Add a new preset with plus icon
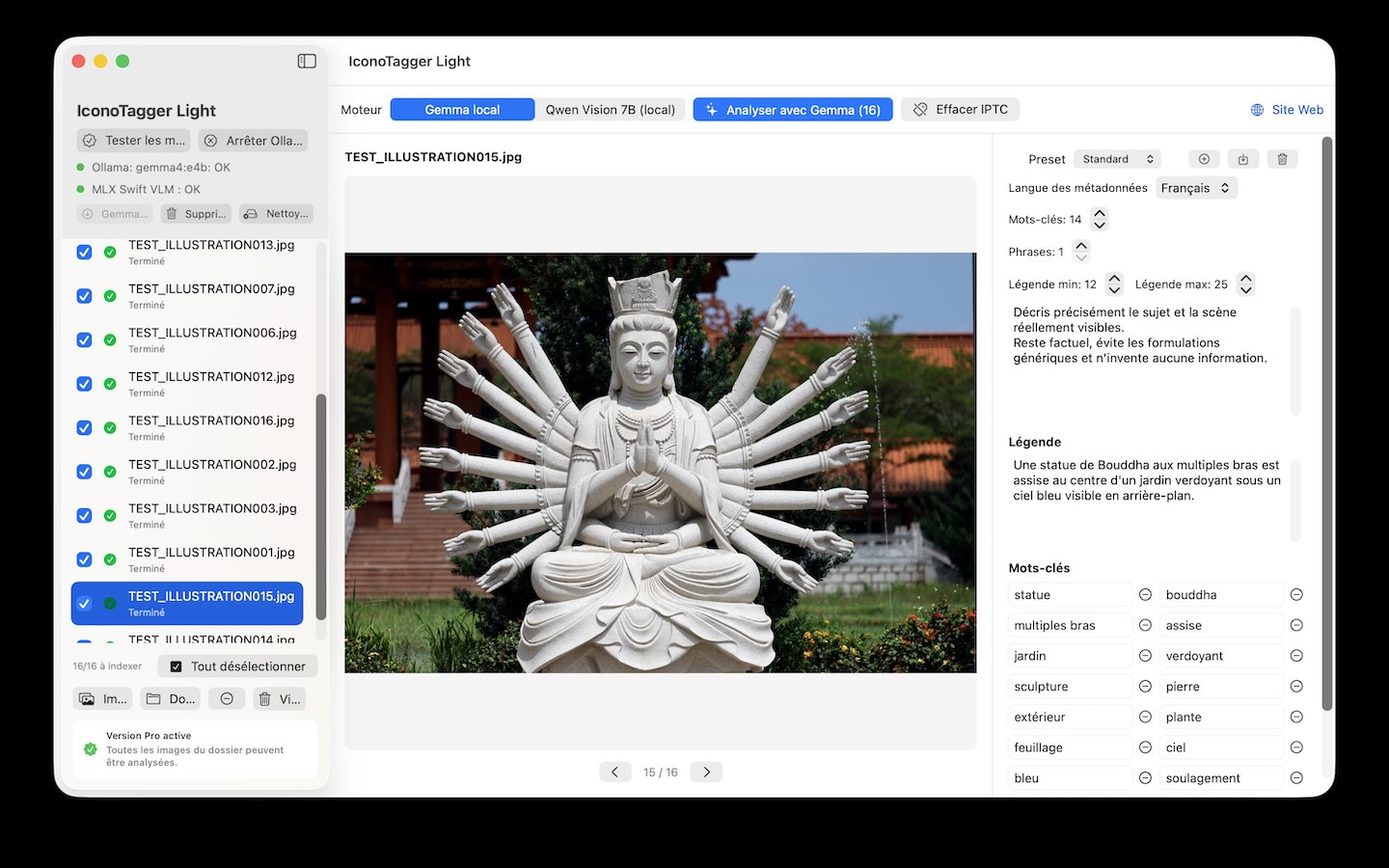The image size is (1389, 868). point(1204,159)
